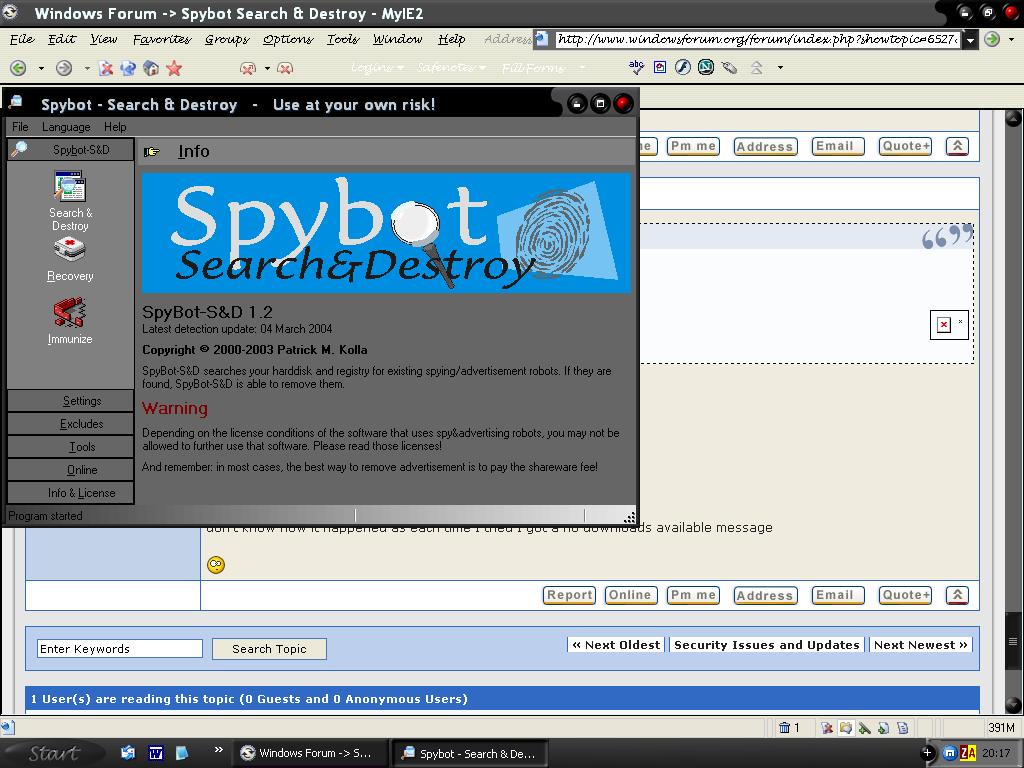Image resolution: width=1024 pixels, height=768 pixels.
Task: Click the top-of-page arrow beside the lower Quote+ button
Action: tap(957, 595)
